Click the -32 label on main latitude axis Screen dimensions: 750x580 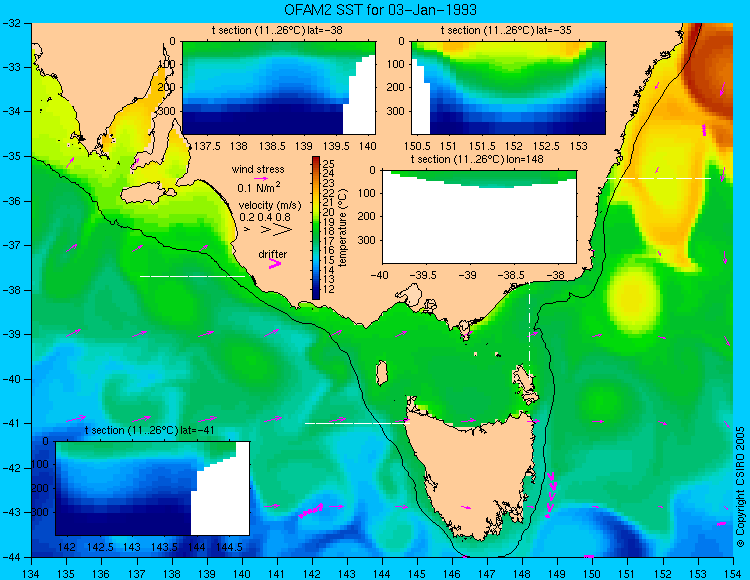point(11,22)
